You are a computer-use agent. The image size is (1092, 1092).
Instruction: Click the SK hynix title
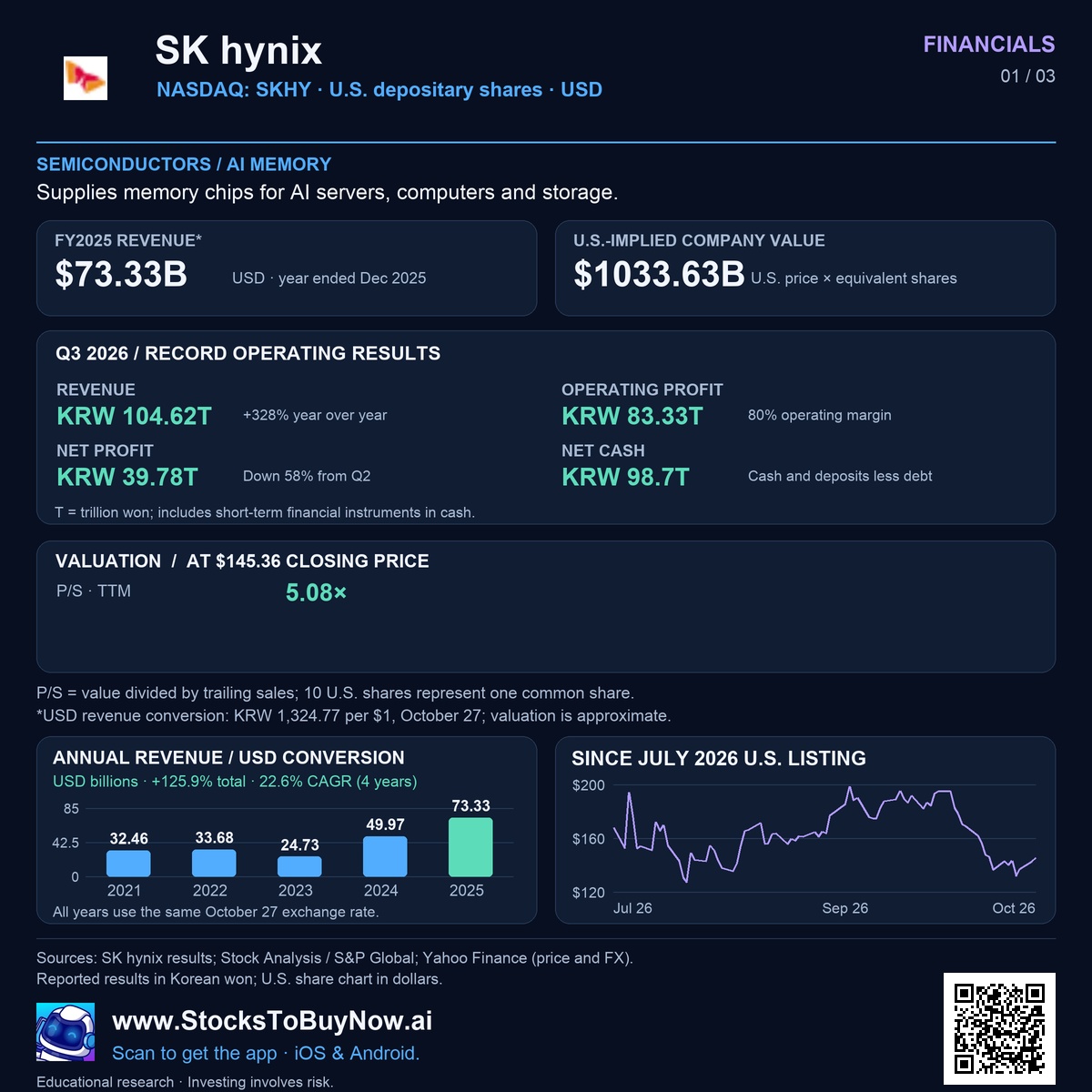pos(238,51)
